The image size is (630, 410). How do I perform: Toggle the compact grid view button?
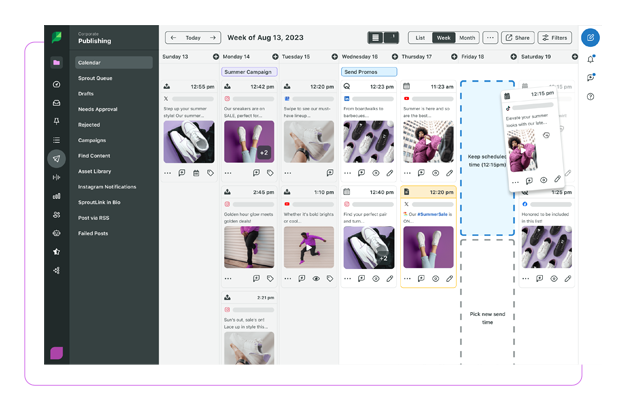click(375, 38)
